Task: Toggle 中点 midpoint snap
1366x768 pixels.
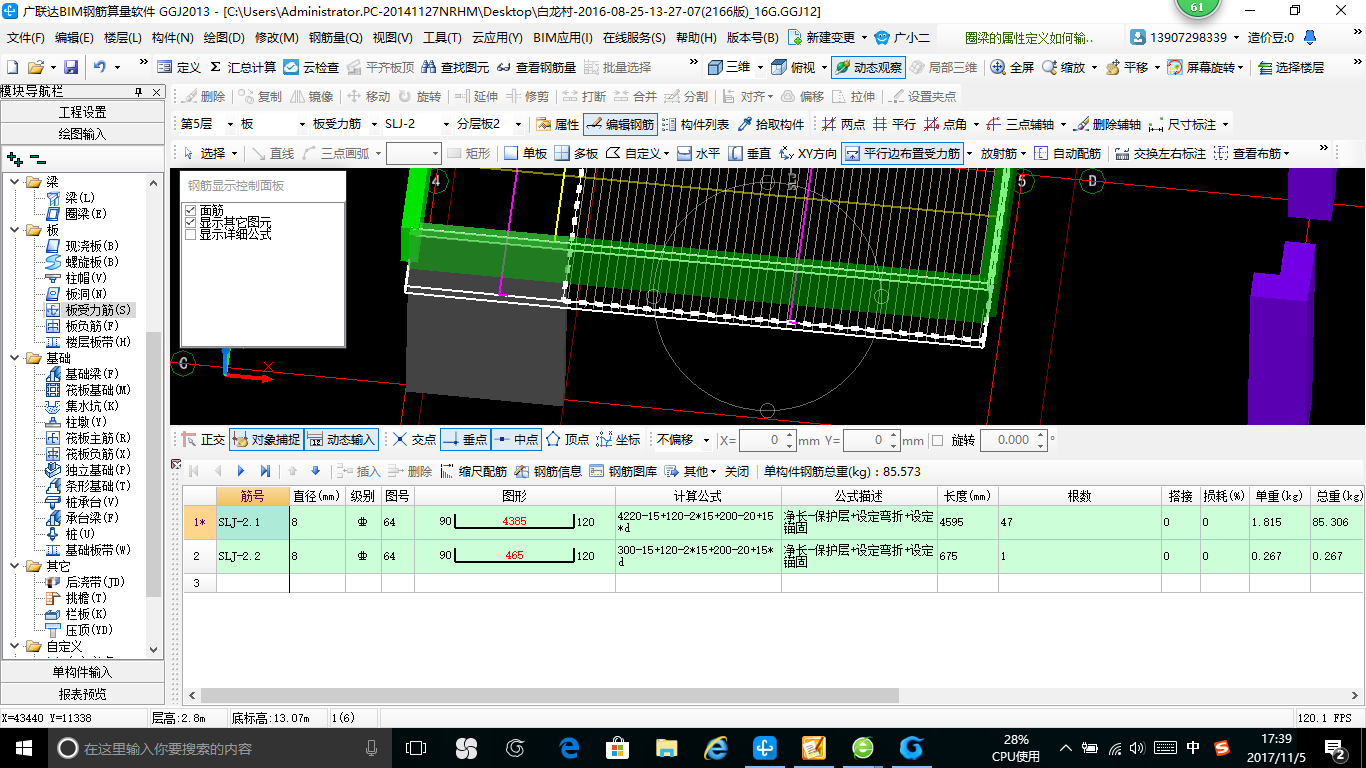Action: (517, 440)
